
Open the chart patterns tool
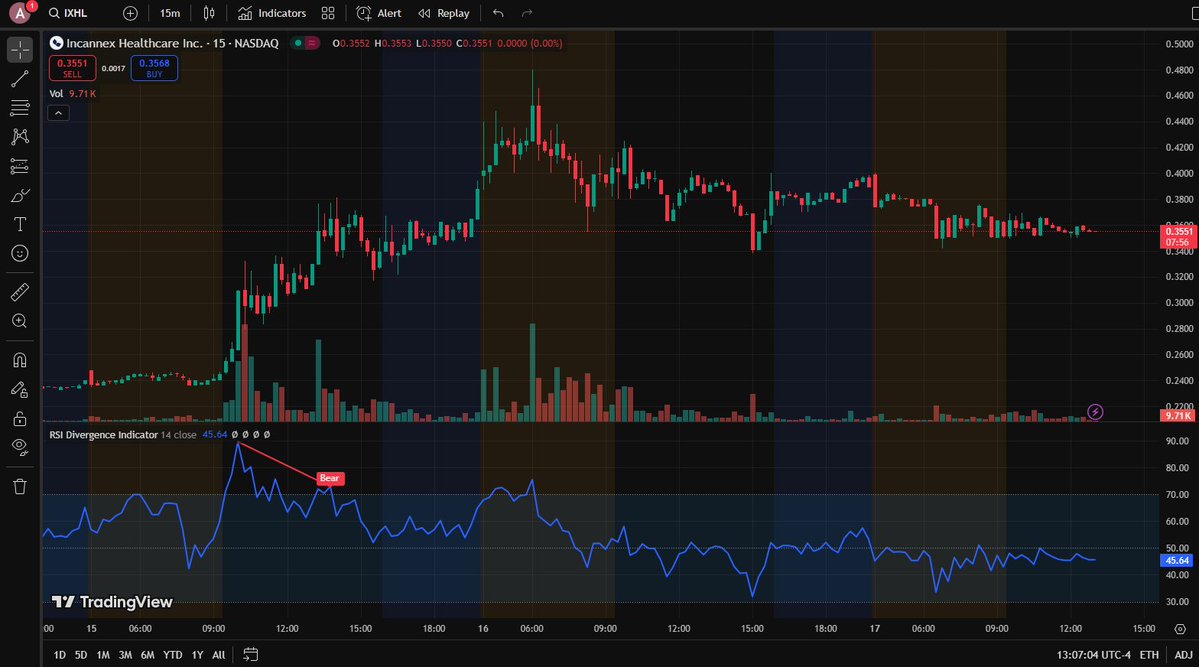20,137
